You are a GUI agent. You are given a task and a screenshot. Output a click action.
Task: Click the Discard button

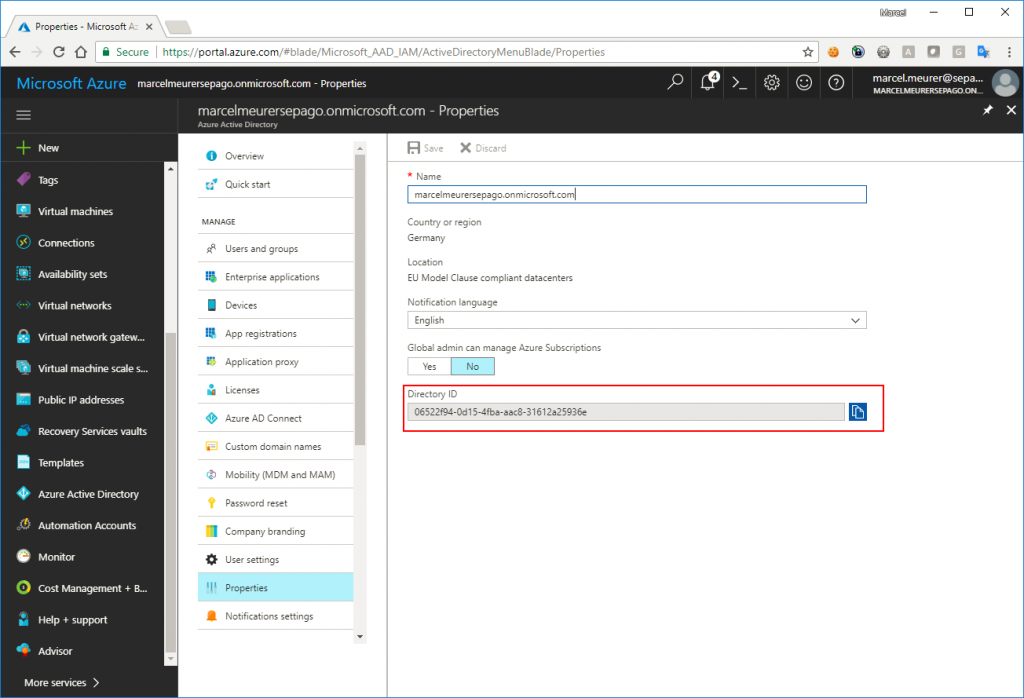(483, 148)
